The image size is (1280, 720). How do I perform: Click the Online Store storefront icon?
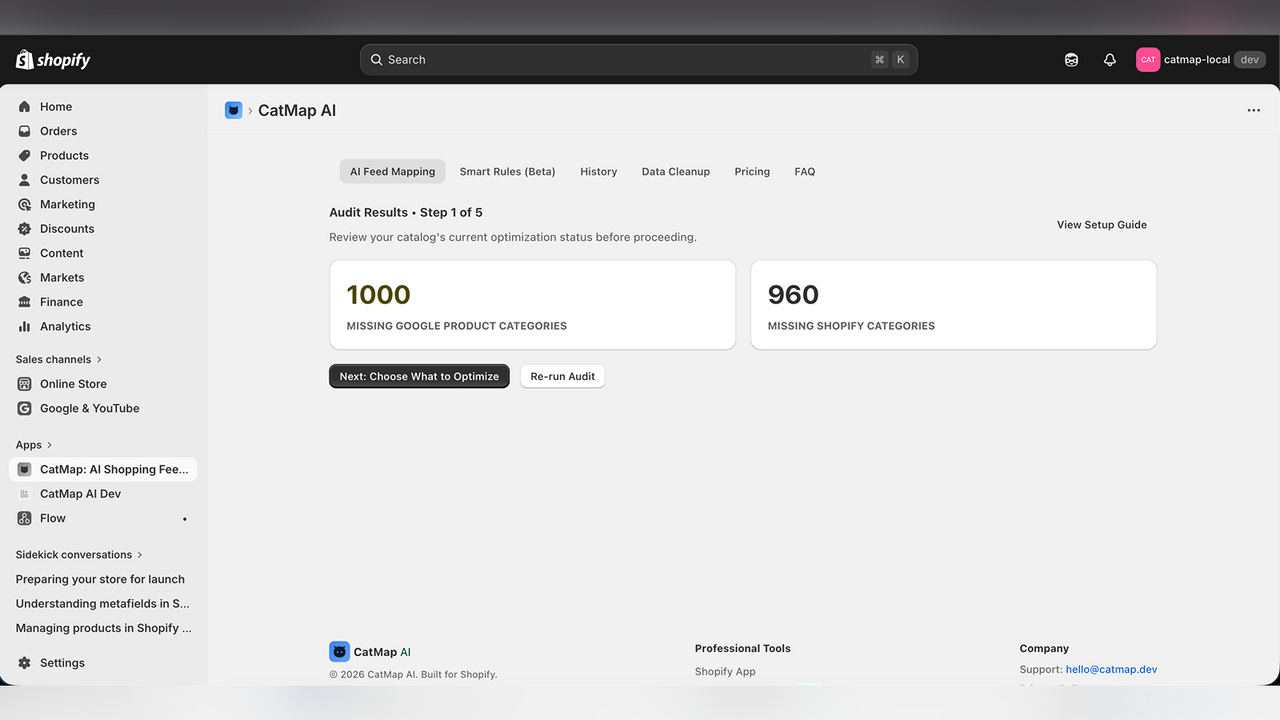coord(25,384)
